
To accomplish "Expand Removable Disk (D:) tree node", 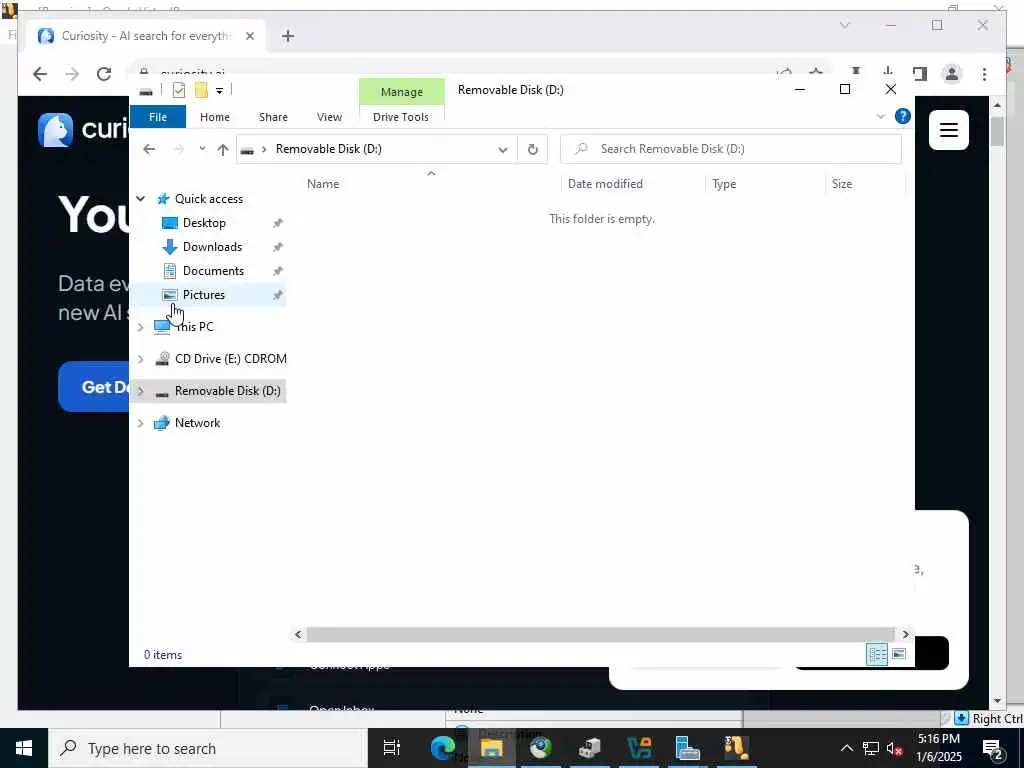I will click(x=140, y=391).
